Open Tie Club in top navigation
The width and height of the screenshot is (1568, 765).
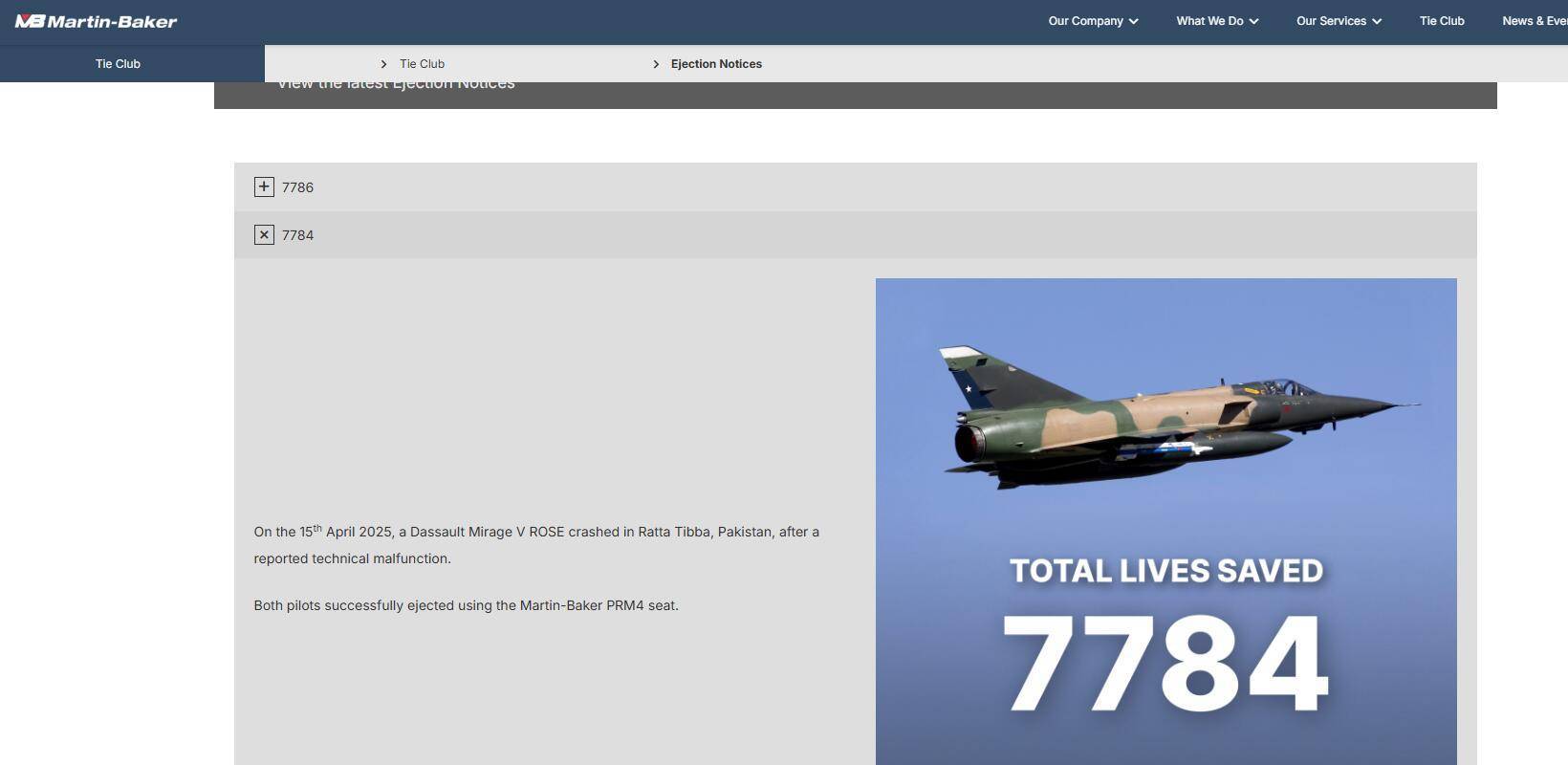pos(1442,21)
